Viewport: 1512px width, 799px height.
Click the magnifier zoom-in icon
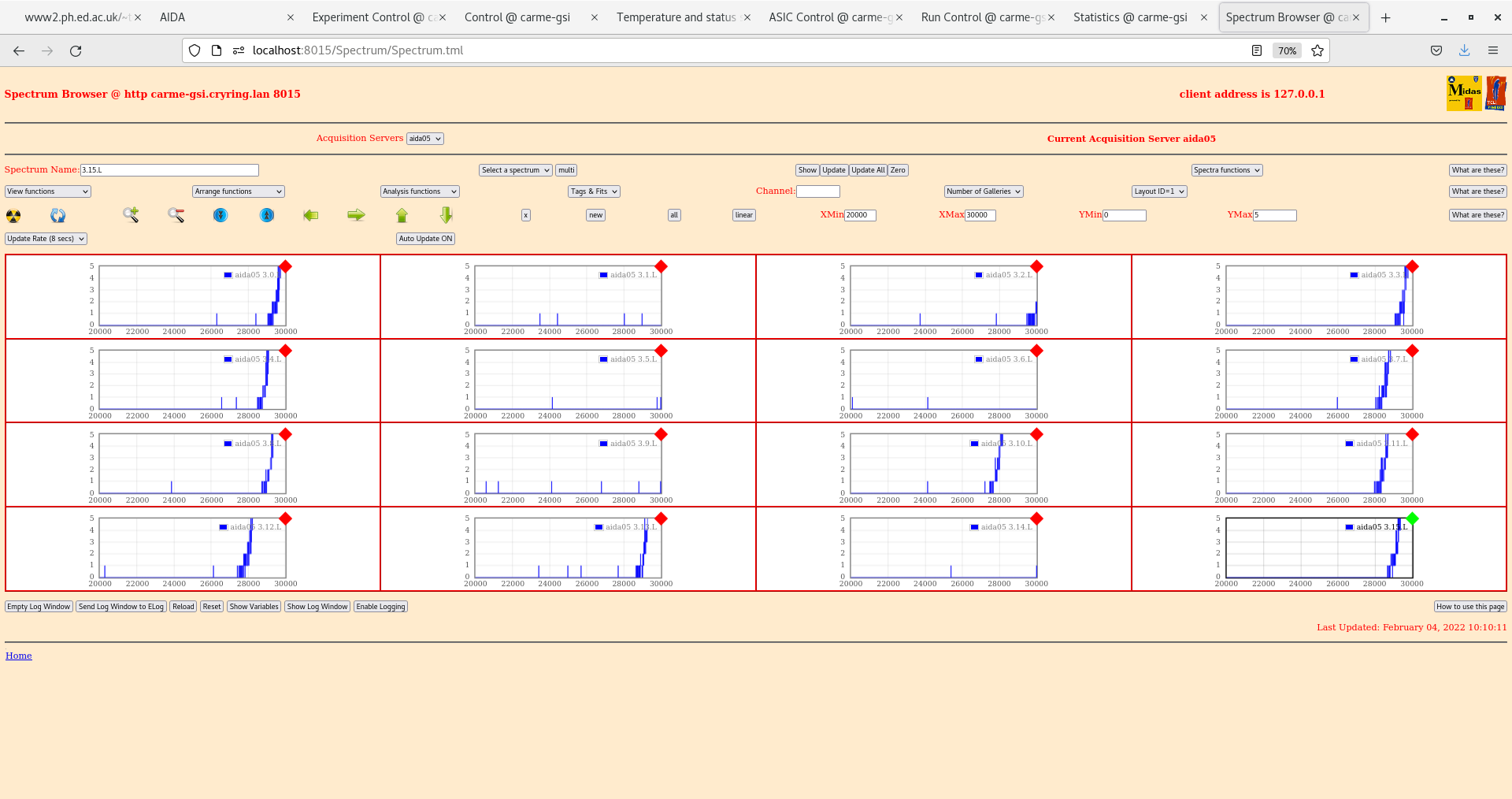[x=131, y=215]
